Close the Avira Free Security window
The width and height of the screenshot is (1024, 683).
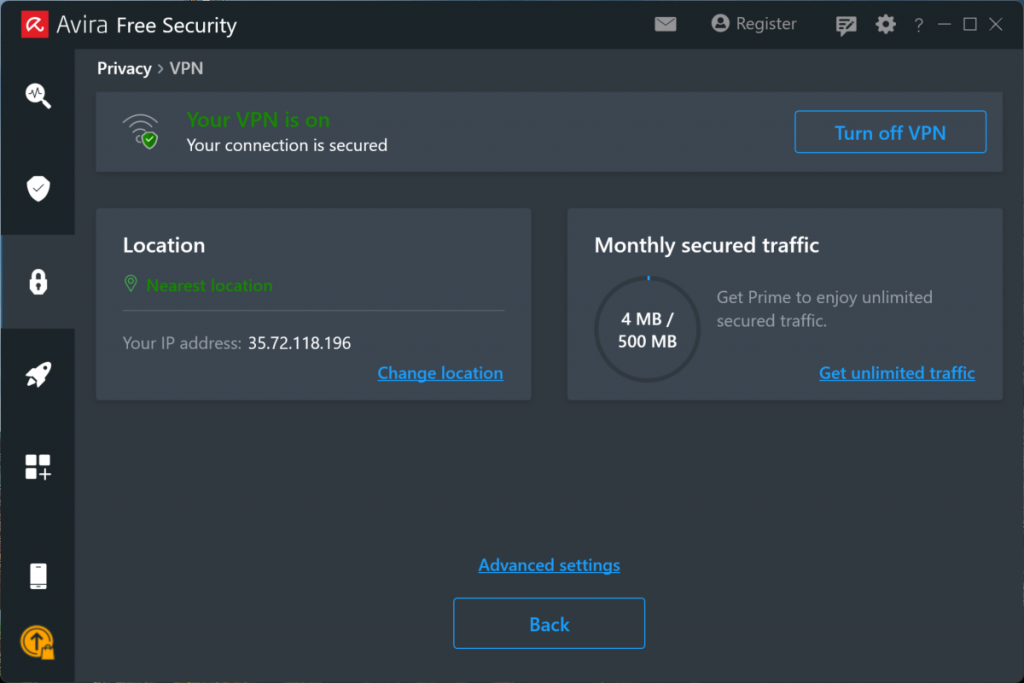click(x=996, y=25)
